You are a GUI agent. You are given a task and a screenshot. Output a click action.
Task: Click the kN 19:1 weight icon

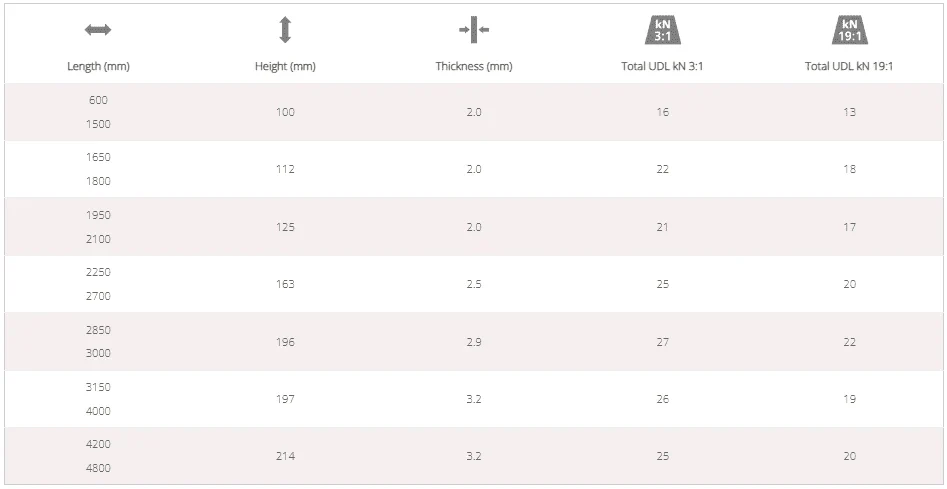click(849, 30)
